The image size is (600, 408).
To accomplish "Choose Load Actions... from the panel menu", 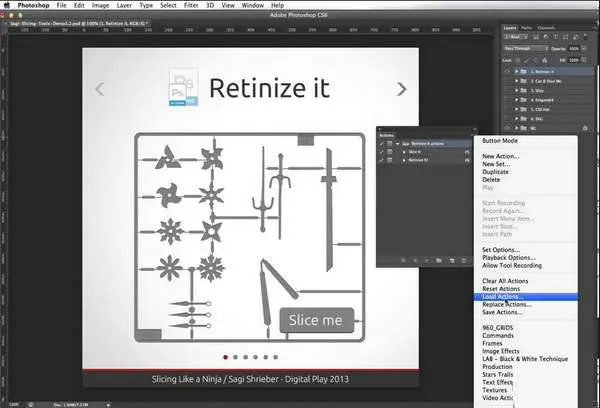I will coord(526,297).
